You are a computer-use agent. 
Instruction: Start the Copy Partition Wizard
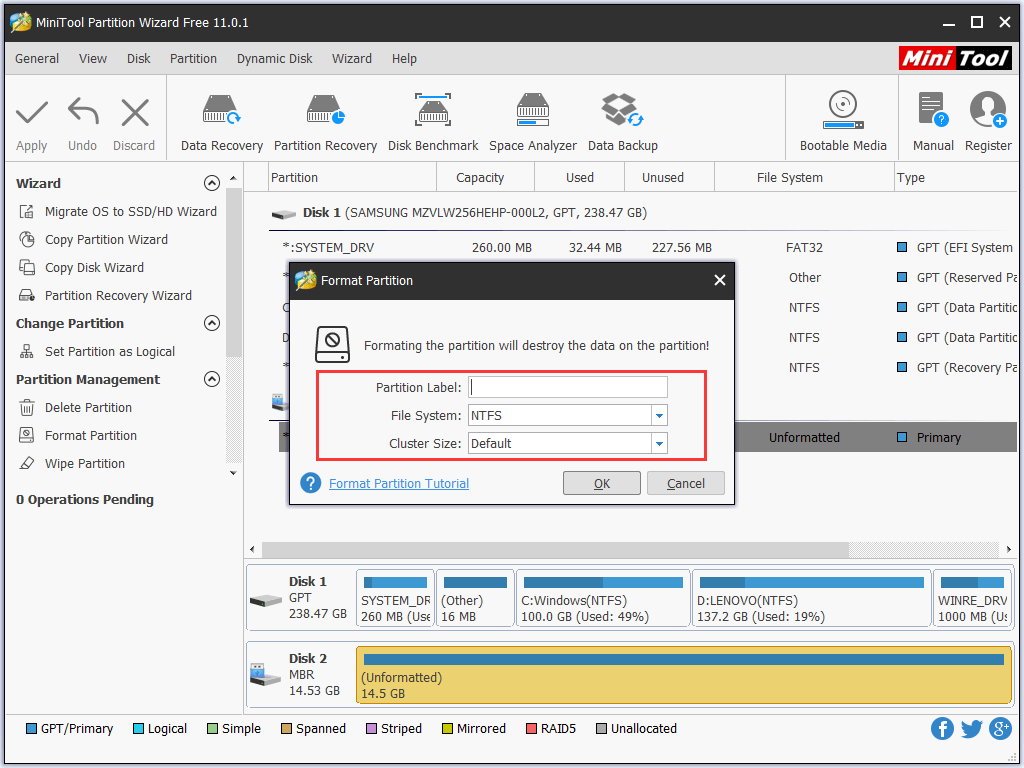[94, 240]
